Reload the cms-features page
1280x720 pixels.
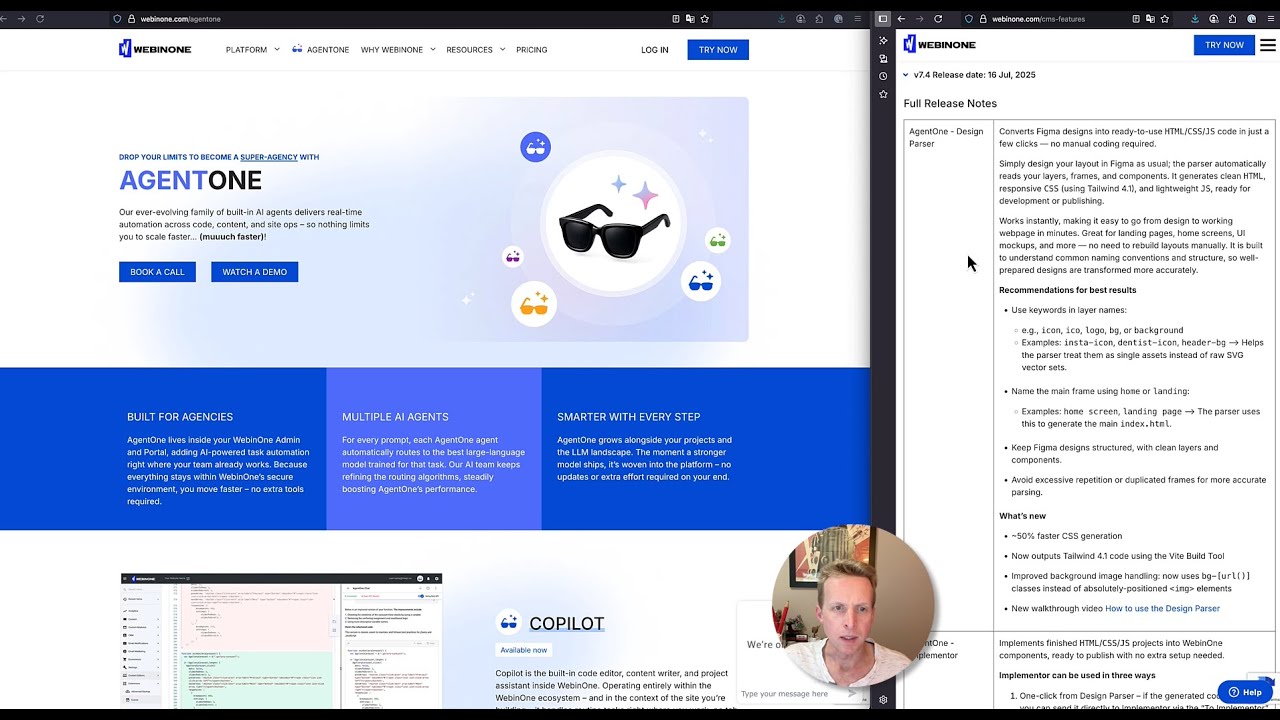tap(938, 19)
